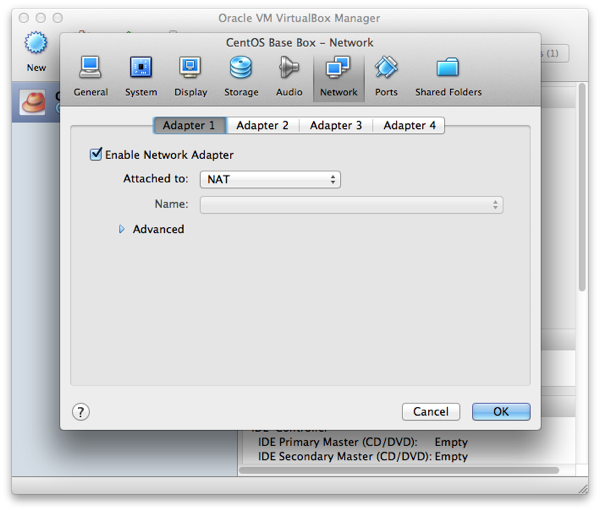Click the help question mark button

82,412
